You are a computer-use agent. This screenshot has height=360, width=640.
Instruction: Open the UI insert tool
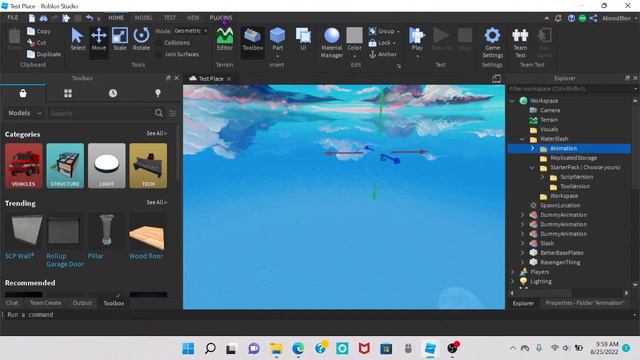[303, 39]
